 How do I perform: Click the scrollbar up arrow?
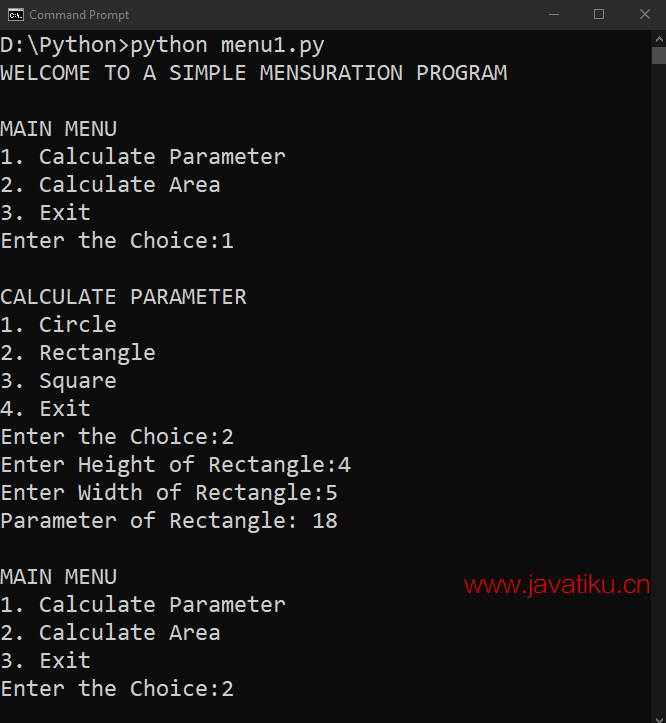(659, 40)
